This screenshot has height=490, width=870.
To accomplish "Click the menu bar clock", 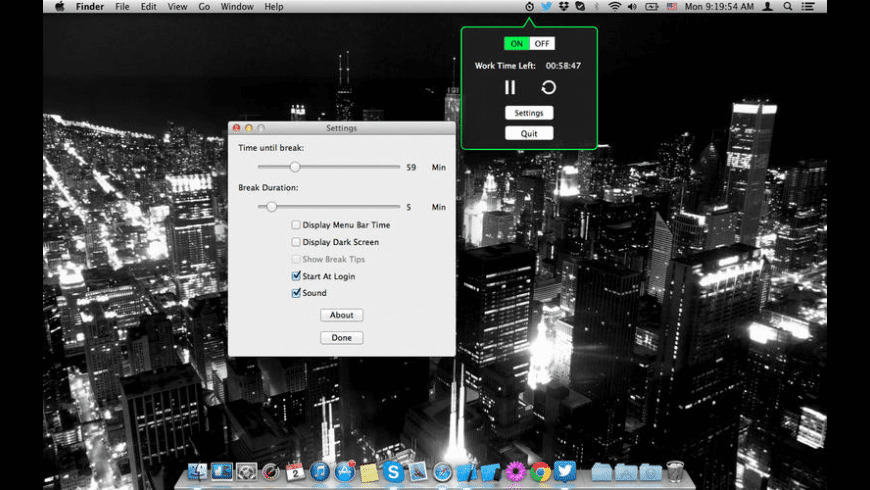I will [719, 7].
